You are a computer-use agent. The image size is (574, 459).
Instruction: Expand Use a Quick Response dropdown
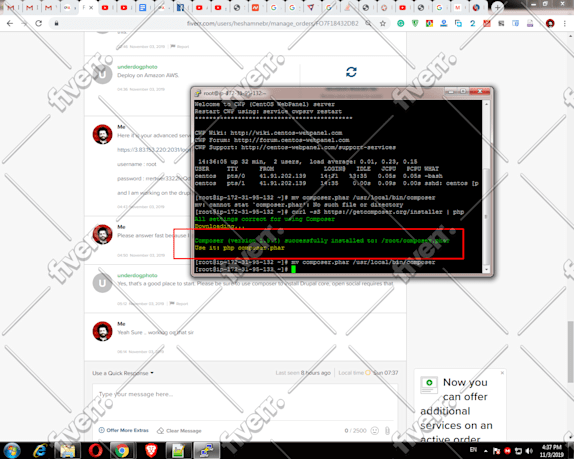click(123, 373)
